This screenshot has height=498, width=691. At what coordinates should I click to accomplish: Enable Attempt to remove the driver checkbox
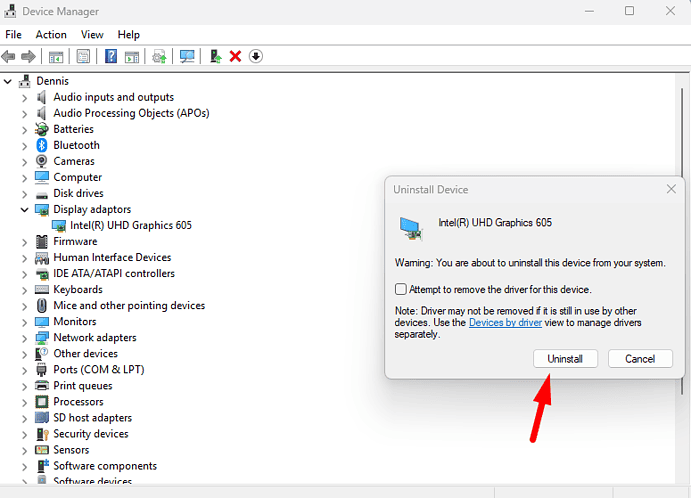[401, 289]
